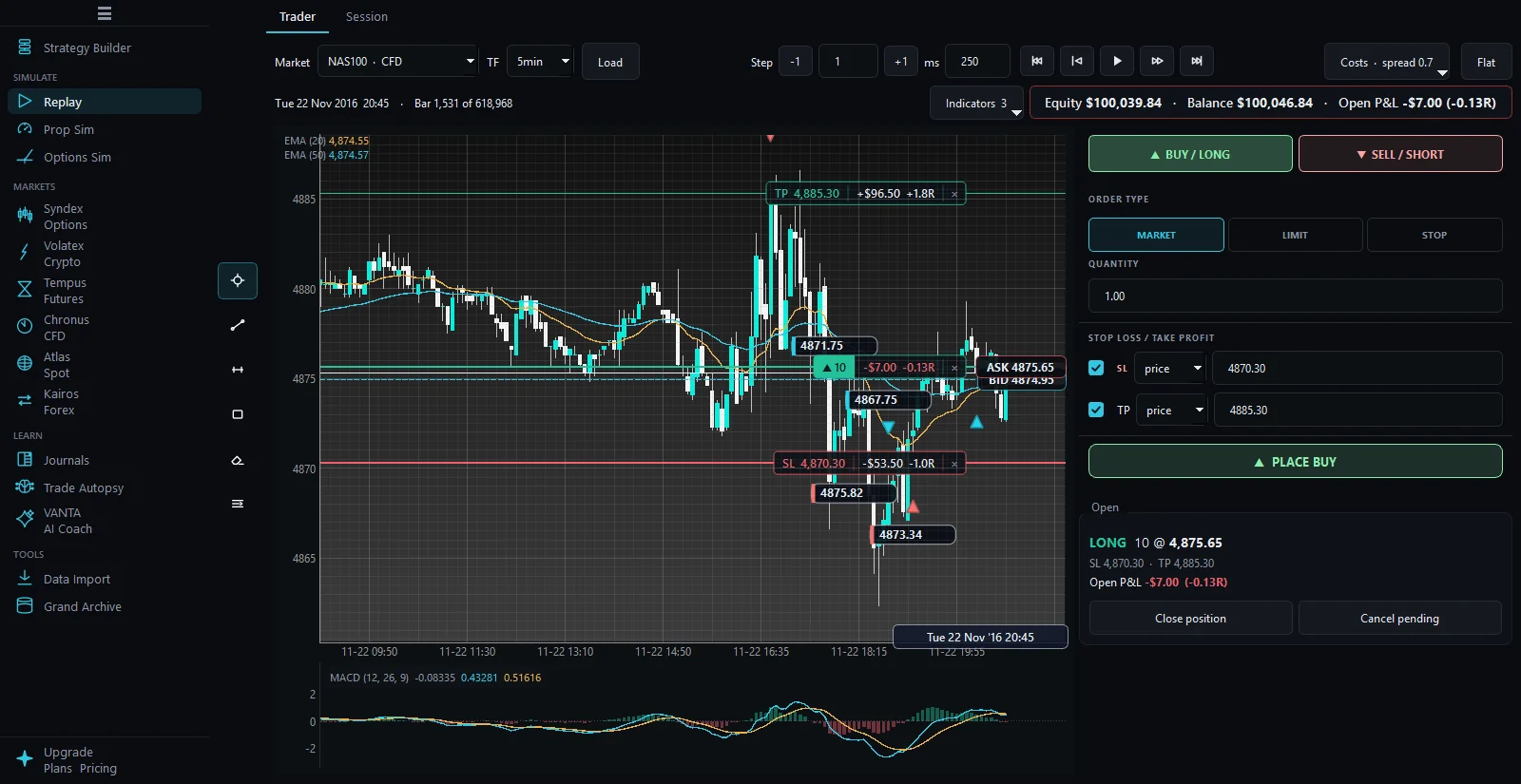Fast forward the replay
1521x784 pixels.
(x=1157, y=61)
